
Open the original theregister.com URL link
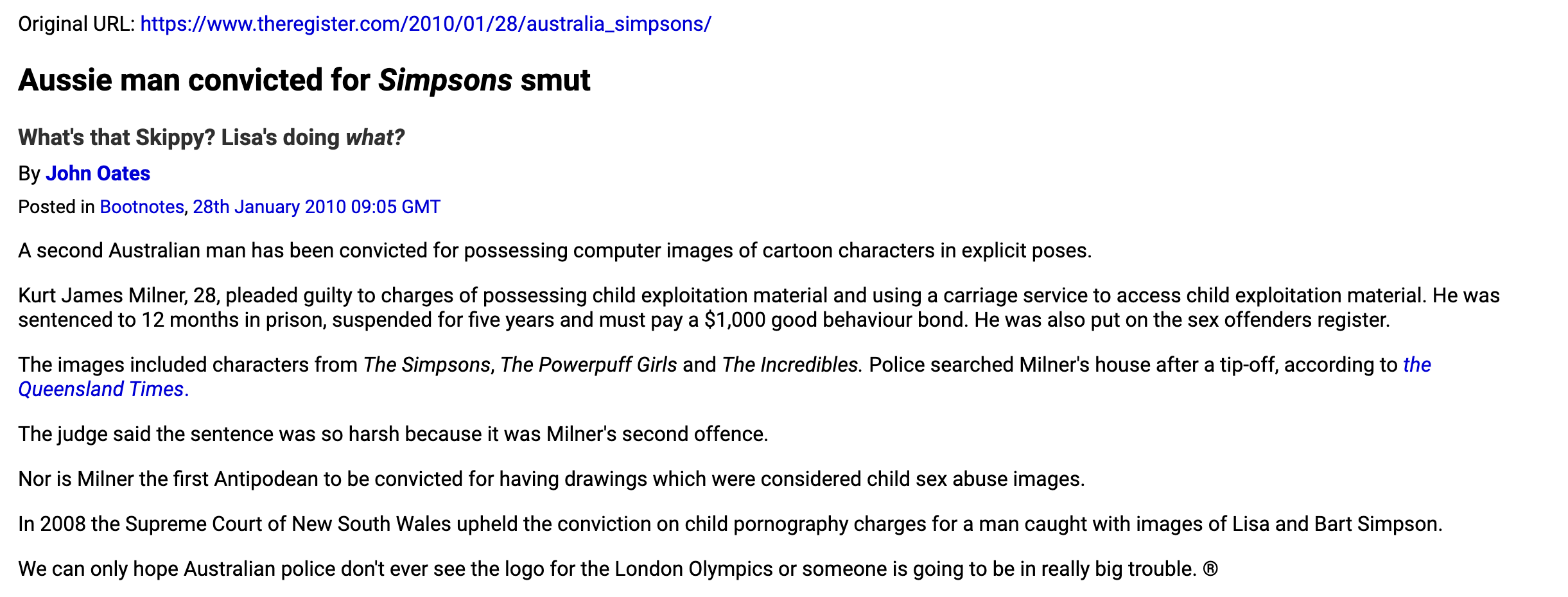click(425, 24)
